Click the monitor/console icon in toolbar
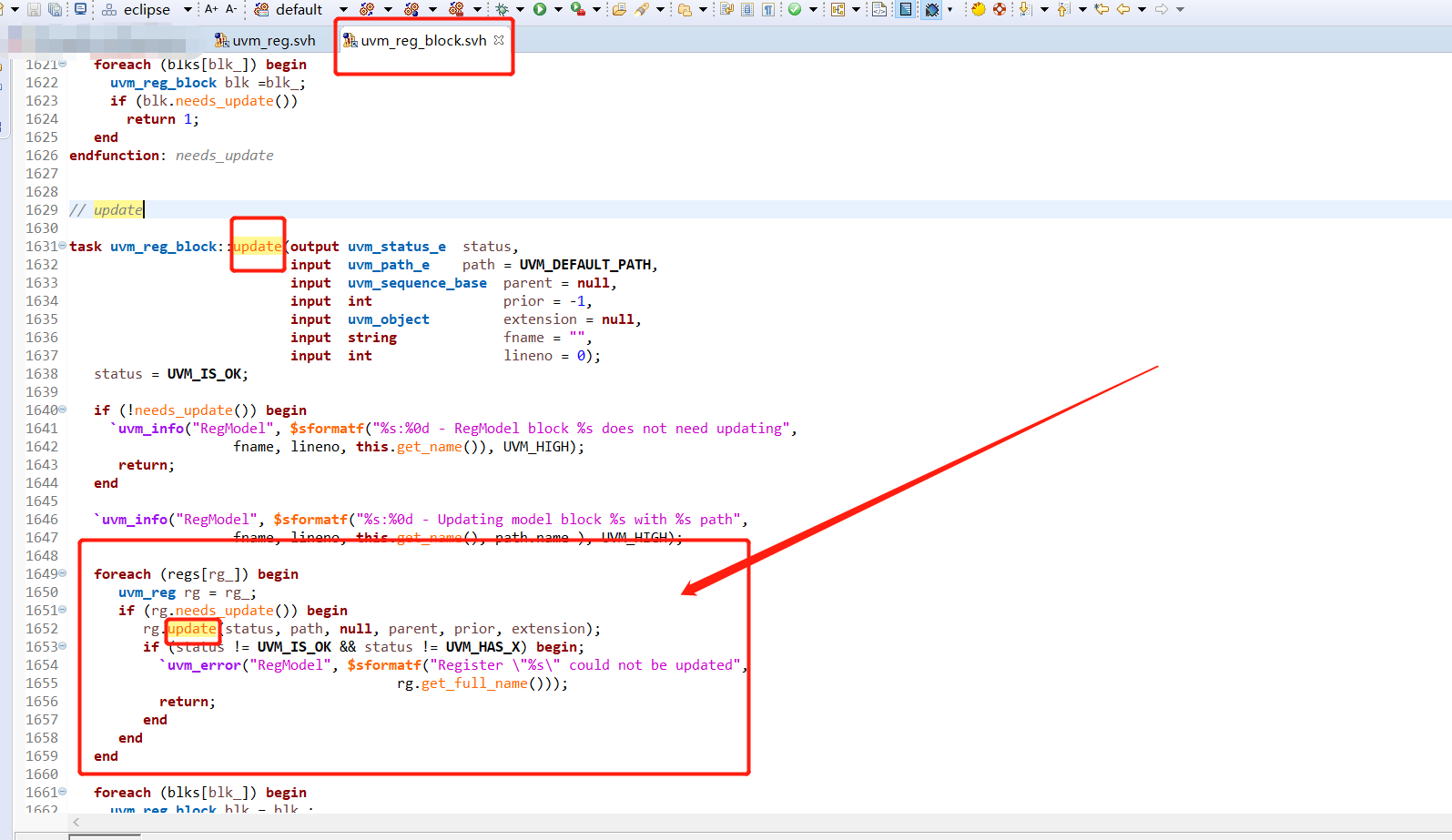1452x840 pixels. [80, 9]
